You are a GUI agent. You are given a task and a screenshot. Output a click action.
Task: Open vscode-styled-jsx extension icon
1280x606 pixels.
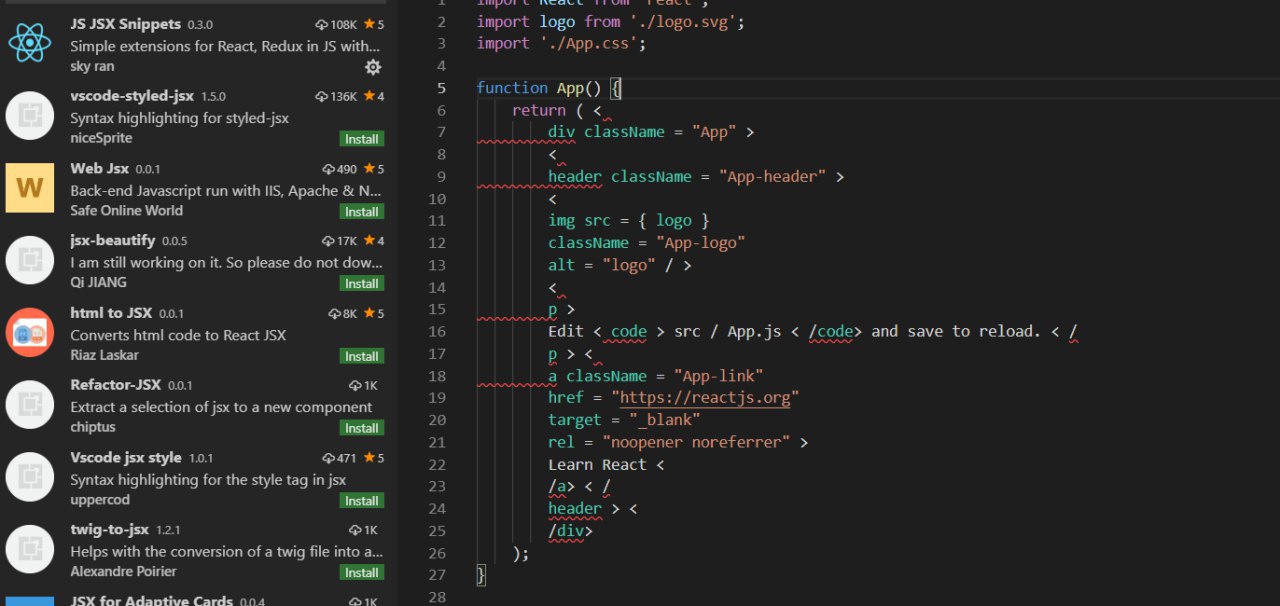click(30, 116)
